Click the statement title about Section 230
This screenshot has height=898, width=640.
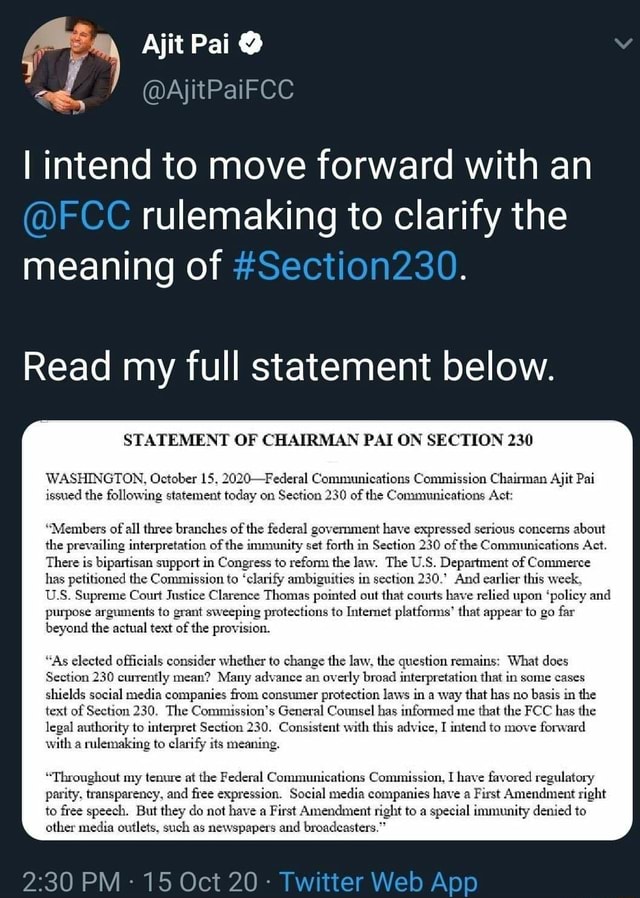[x=327, y=440]
